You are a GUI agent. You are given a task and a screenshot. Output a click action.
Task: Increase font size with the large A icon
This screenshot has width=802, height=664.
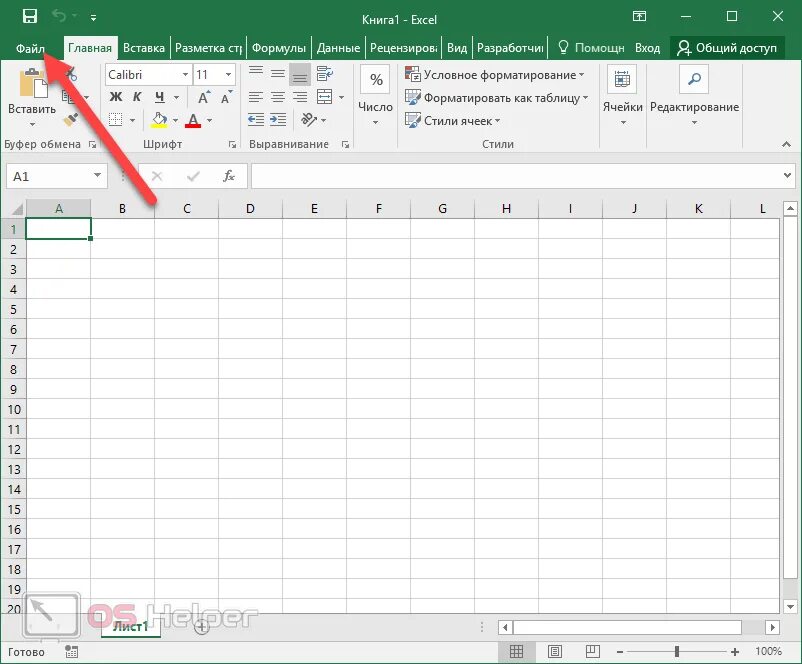coord(204,97)
